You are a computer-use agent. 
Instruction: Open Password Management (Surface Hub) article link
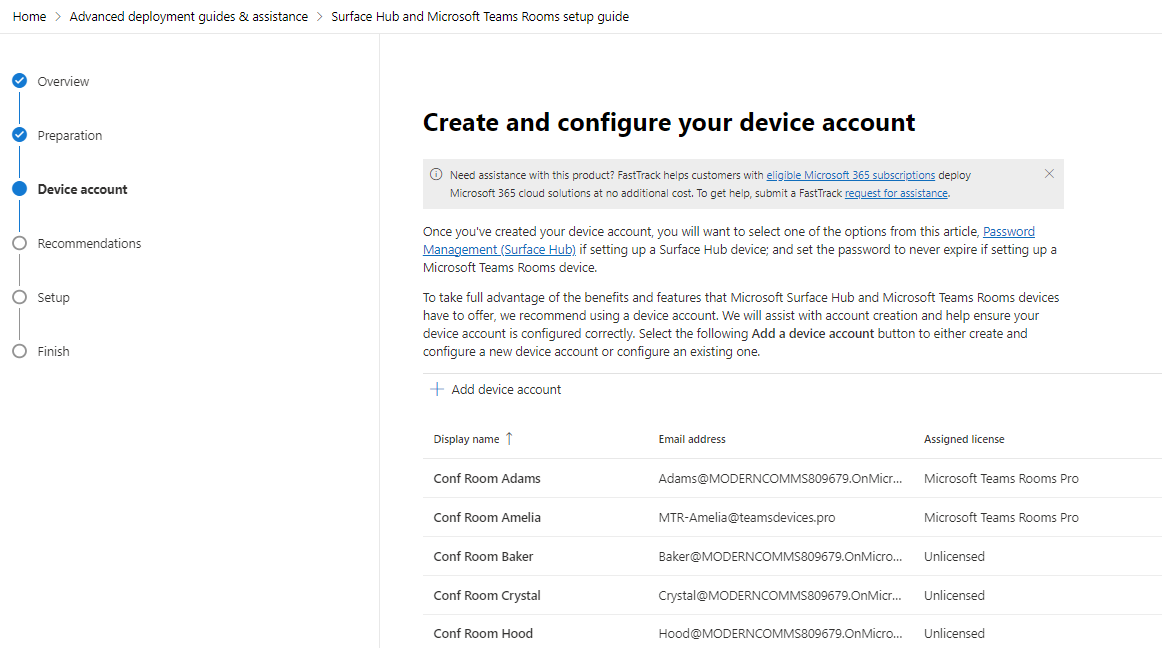click(x=499, y=249)
